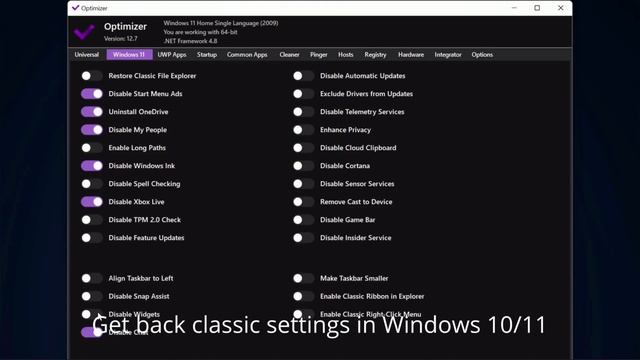Click the Uninstall OneDrive label text
This screenshot has width=640, height=360.
(x=138, y=112)
